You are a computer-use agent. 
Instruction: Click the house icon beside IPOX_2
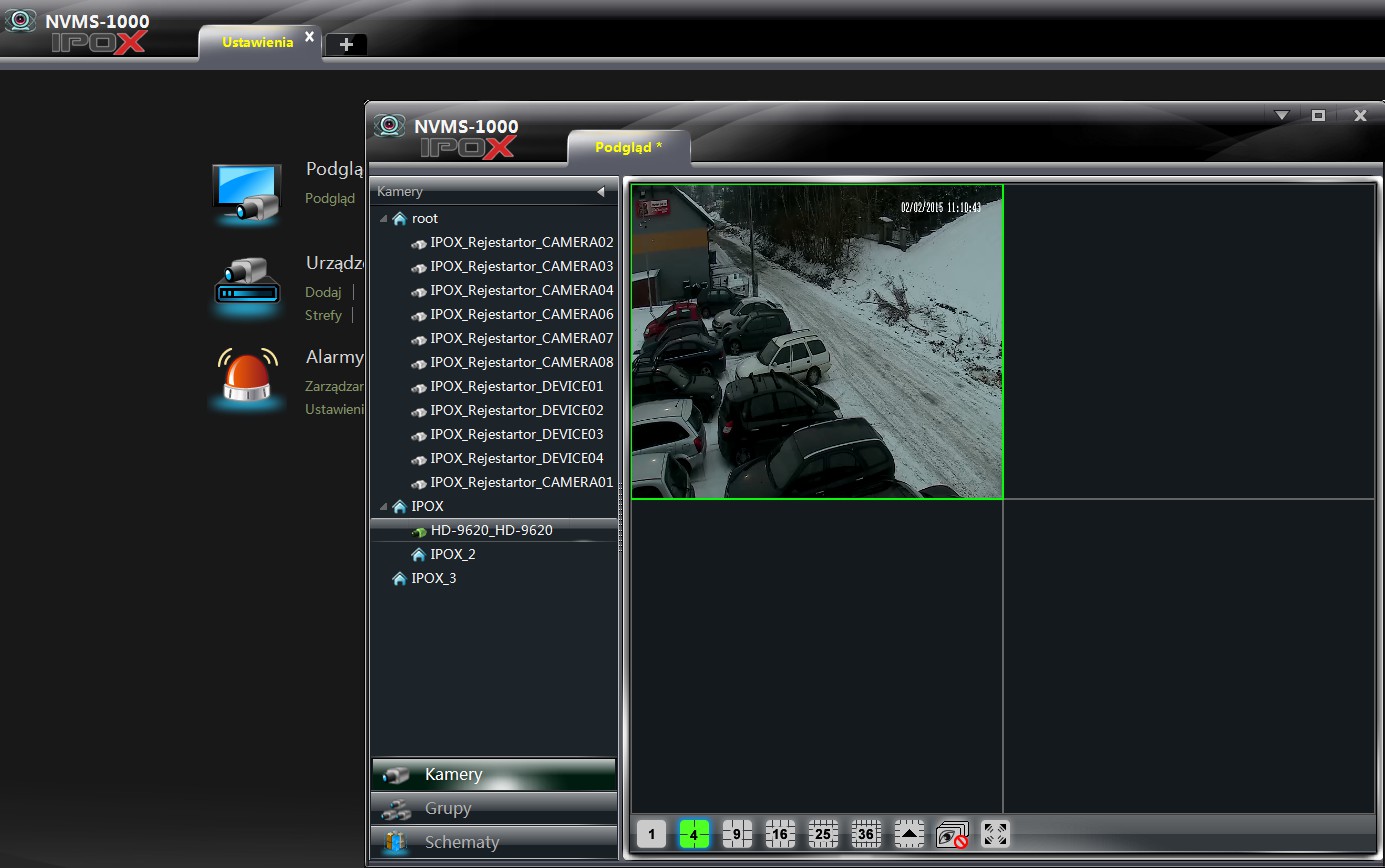coord(419,554)
